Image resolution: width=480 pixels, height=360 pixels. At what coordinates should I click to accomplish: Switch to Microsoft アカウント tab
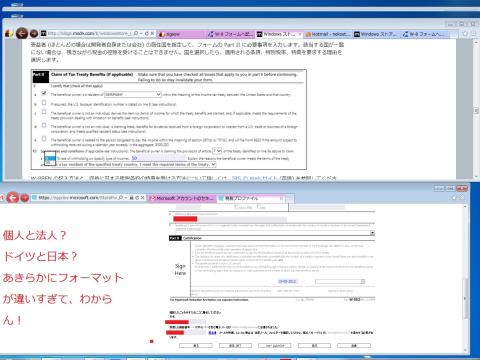(182, 198)
